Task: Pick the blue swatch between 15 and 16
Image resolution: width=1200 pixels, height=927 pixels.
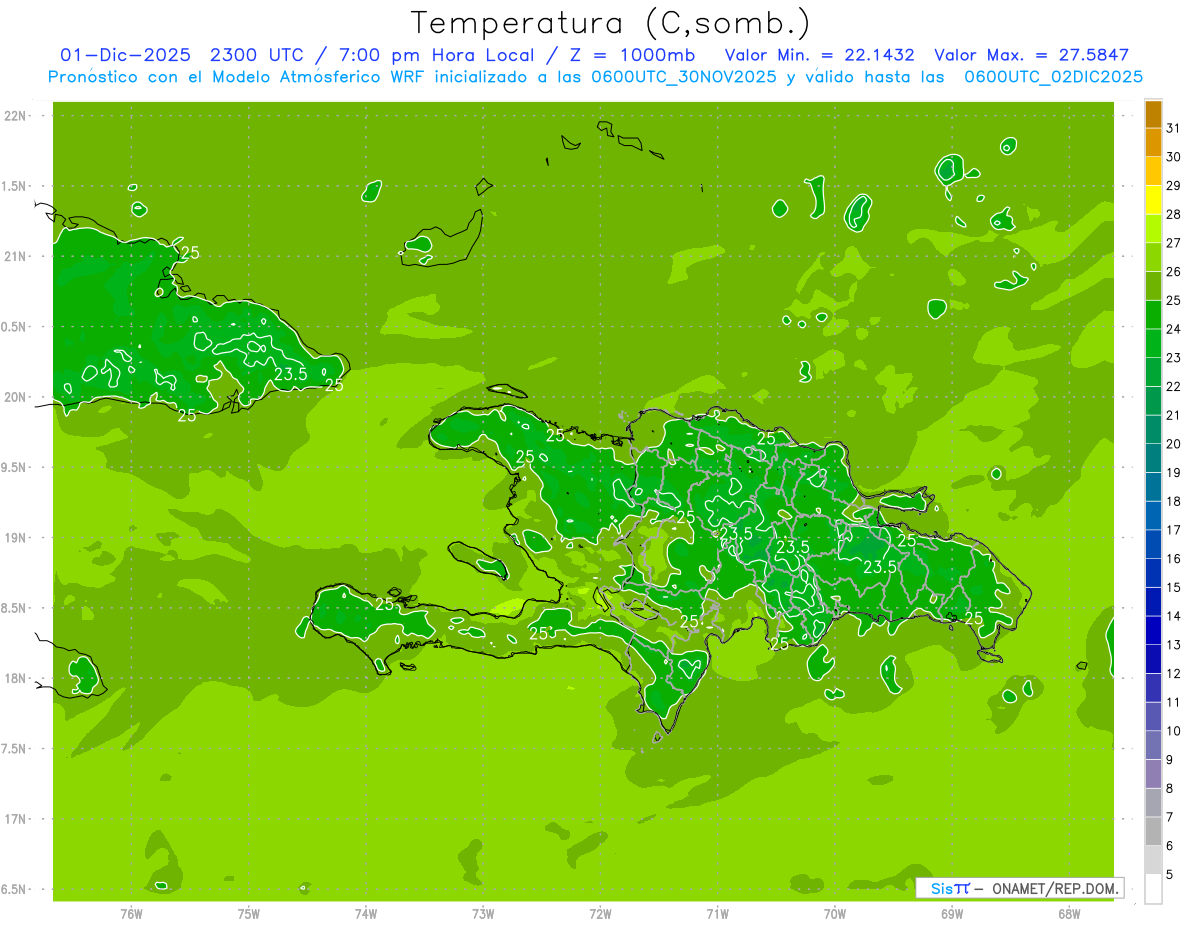Action: 1153,573
